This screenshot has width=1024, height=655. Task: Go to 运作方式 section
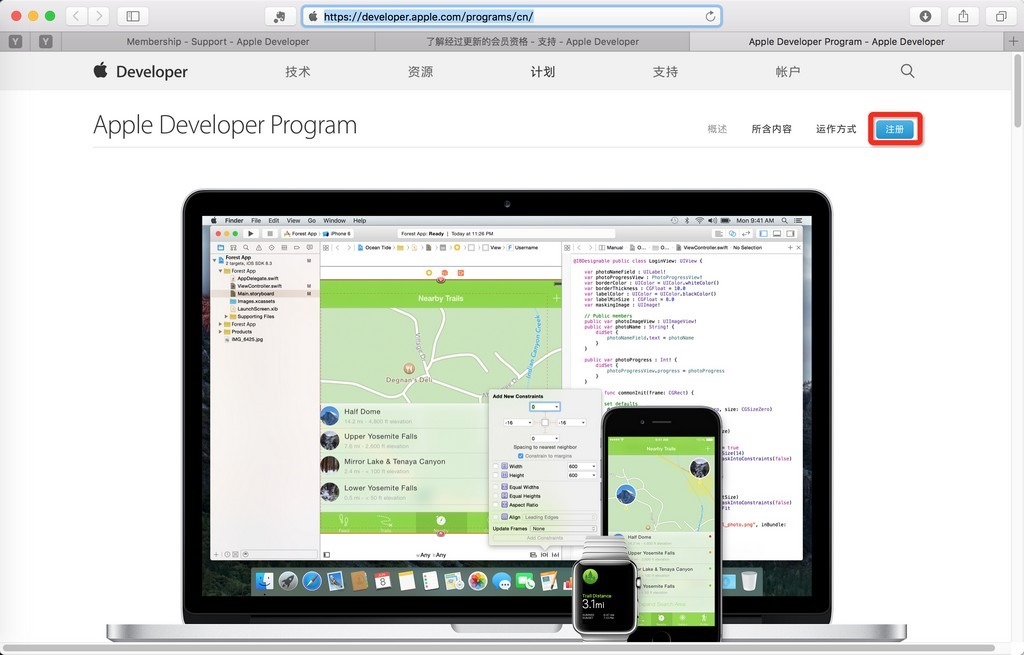click(x=836, y=129)
